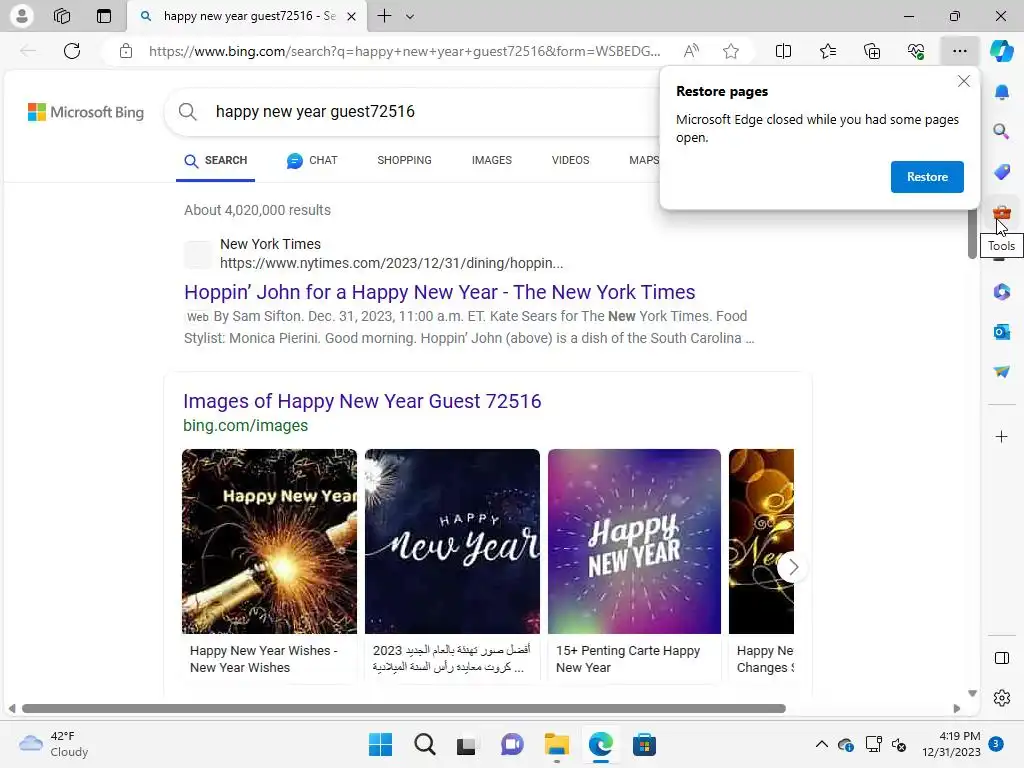The height and width of the screenshot is (768, 1024).
Task: Dismiss the Restore pages popup
Action: click(964, 81)
